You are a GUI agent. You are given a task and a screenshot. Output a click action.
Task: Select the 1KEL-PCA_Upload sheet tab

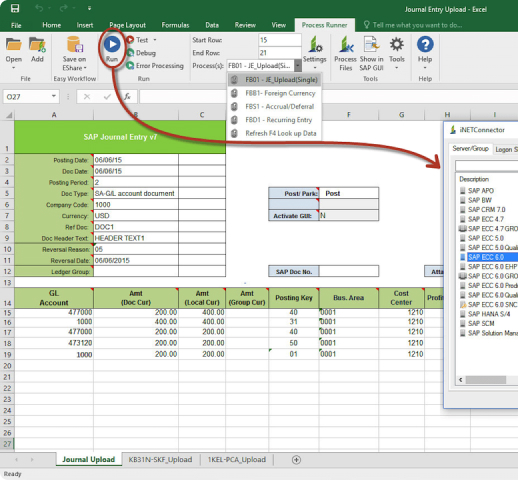pyautogui.click(x=237, y=460)
